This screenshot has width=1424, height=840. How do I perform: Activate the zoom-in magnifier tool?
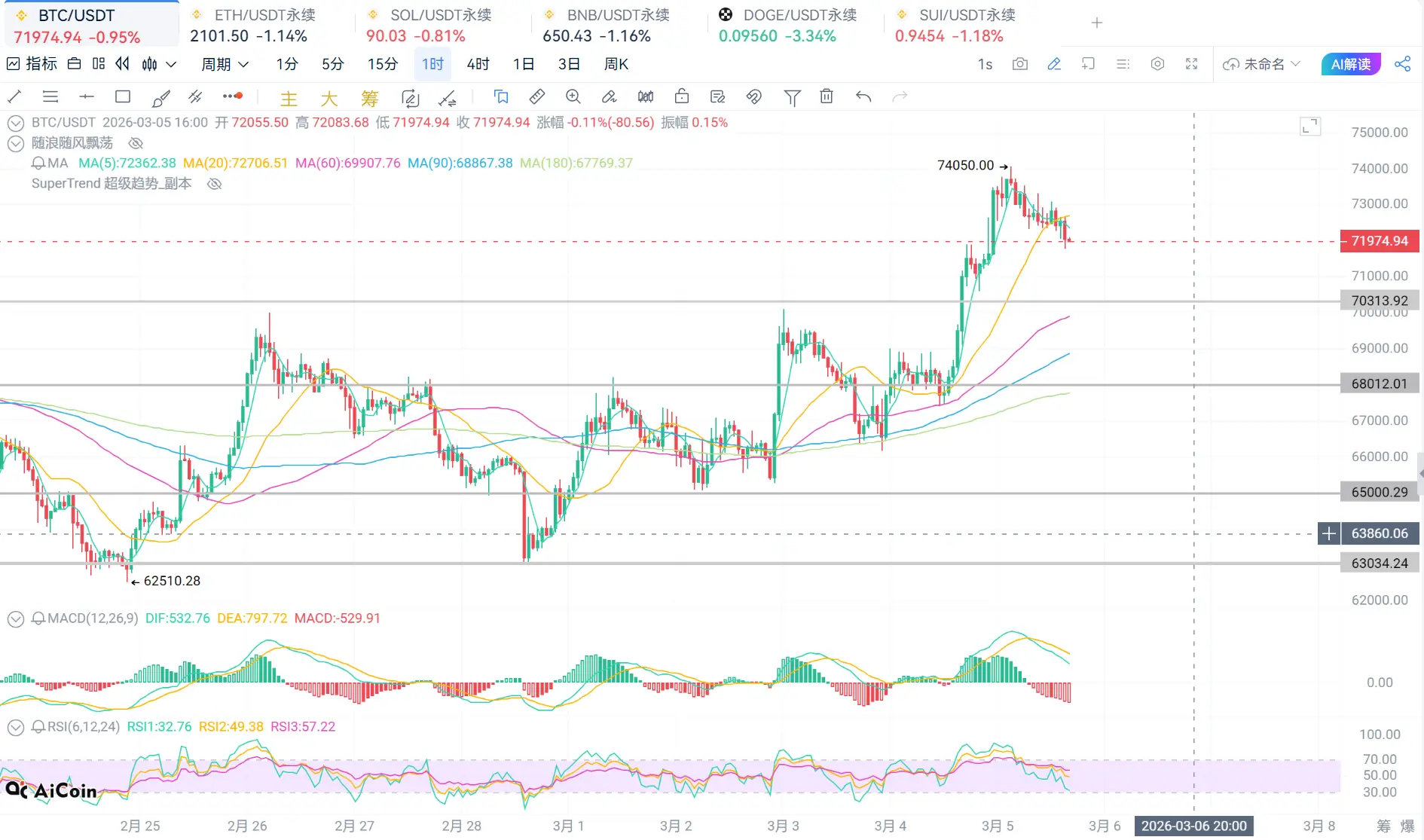click(573, 96)
